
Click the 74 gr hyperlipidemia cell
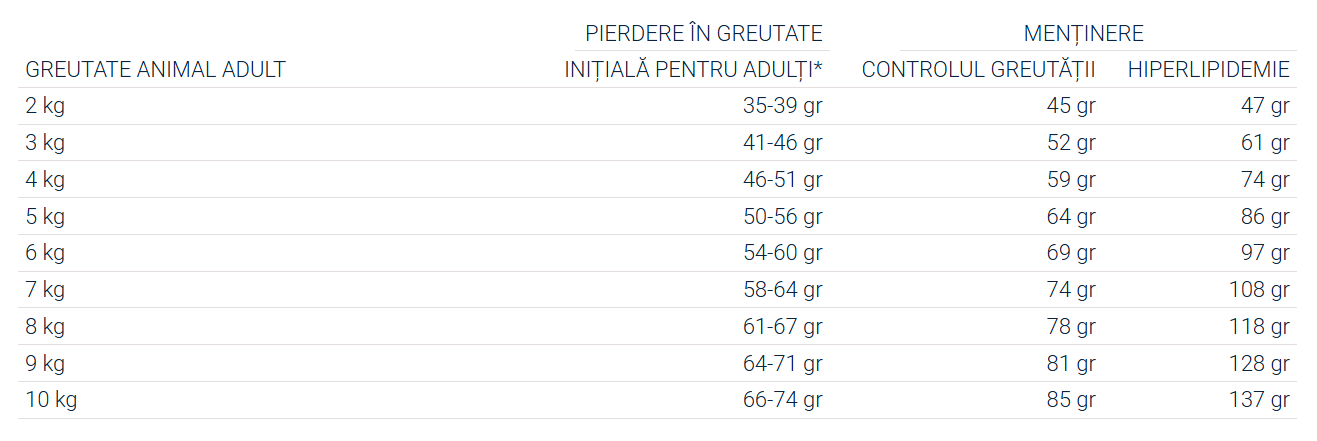(1265, 180)
